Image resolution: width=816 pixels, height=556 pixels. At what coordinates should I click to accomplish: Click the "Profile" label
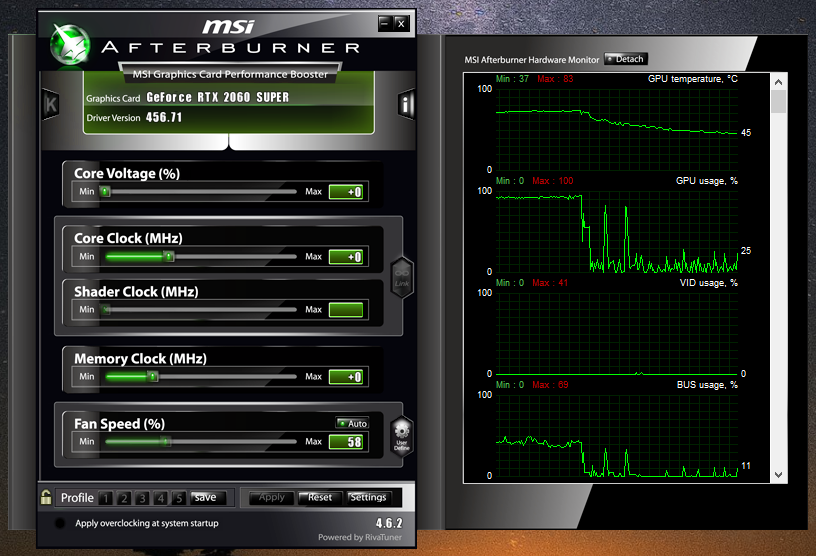(x=77, y=498)
